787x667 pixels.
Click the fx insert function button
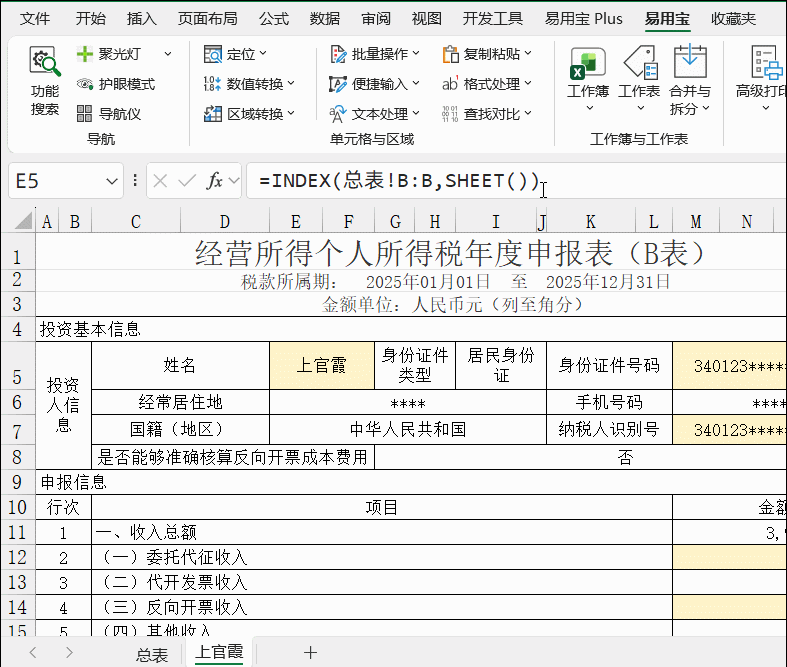click(x=214, y=180)
